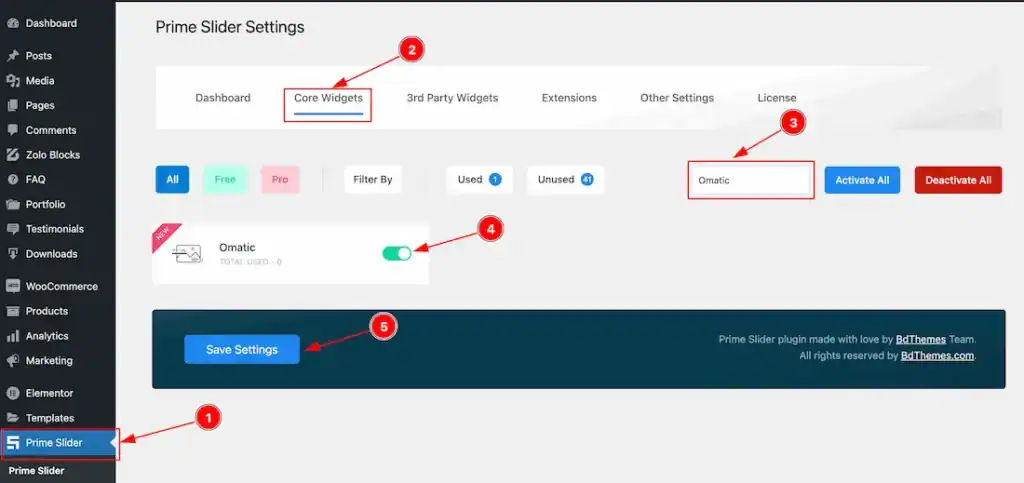1024x483 pixels.
Task: Select the All filter button
Action: pos(172,179)
